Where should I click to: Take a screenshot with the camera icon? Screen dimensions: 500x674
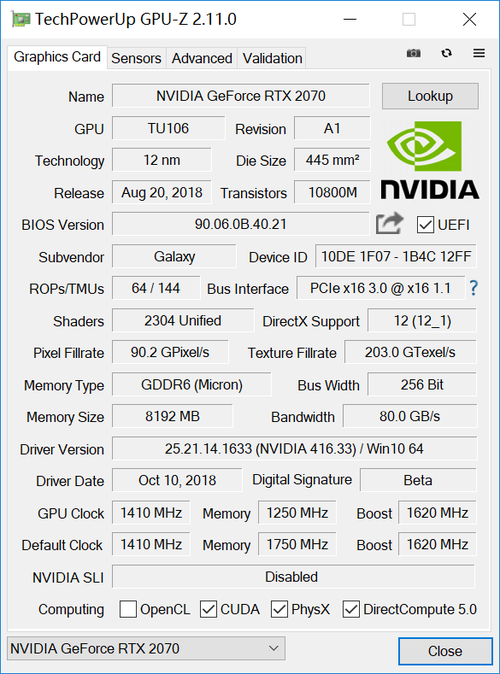coord(414,53)
